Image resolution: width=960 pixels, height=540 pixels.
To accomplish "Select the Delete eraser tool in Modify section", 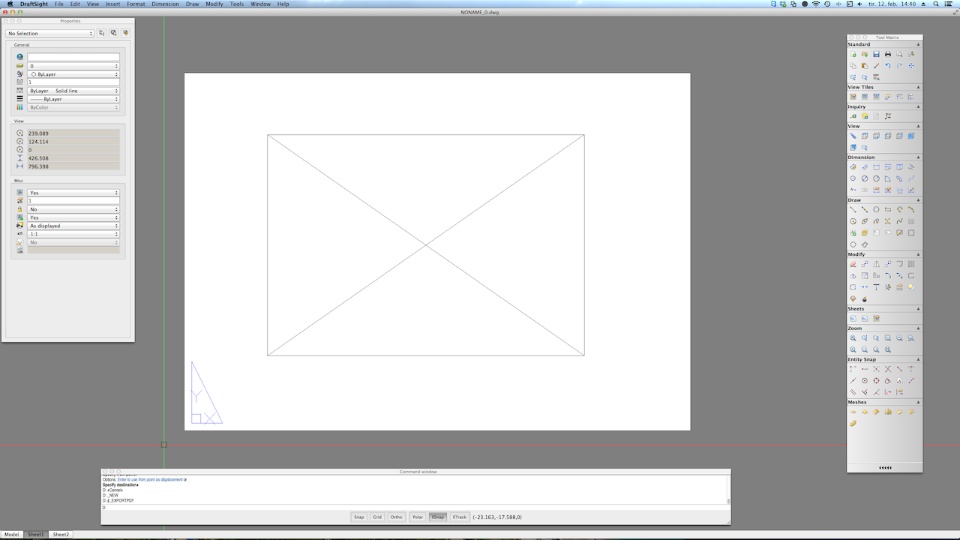I will coord(853,264).
